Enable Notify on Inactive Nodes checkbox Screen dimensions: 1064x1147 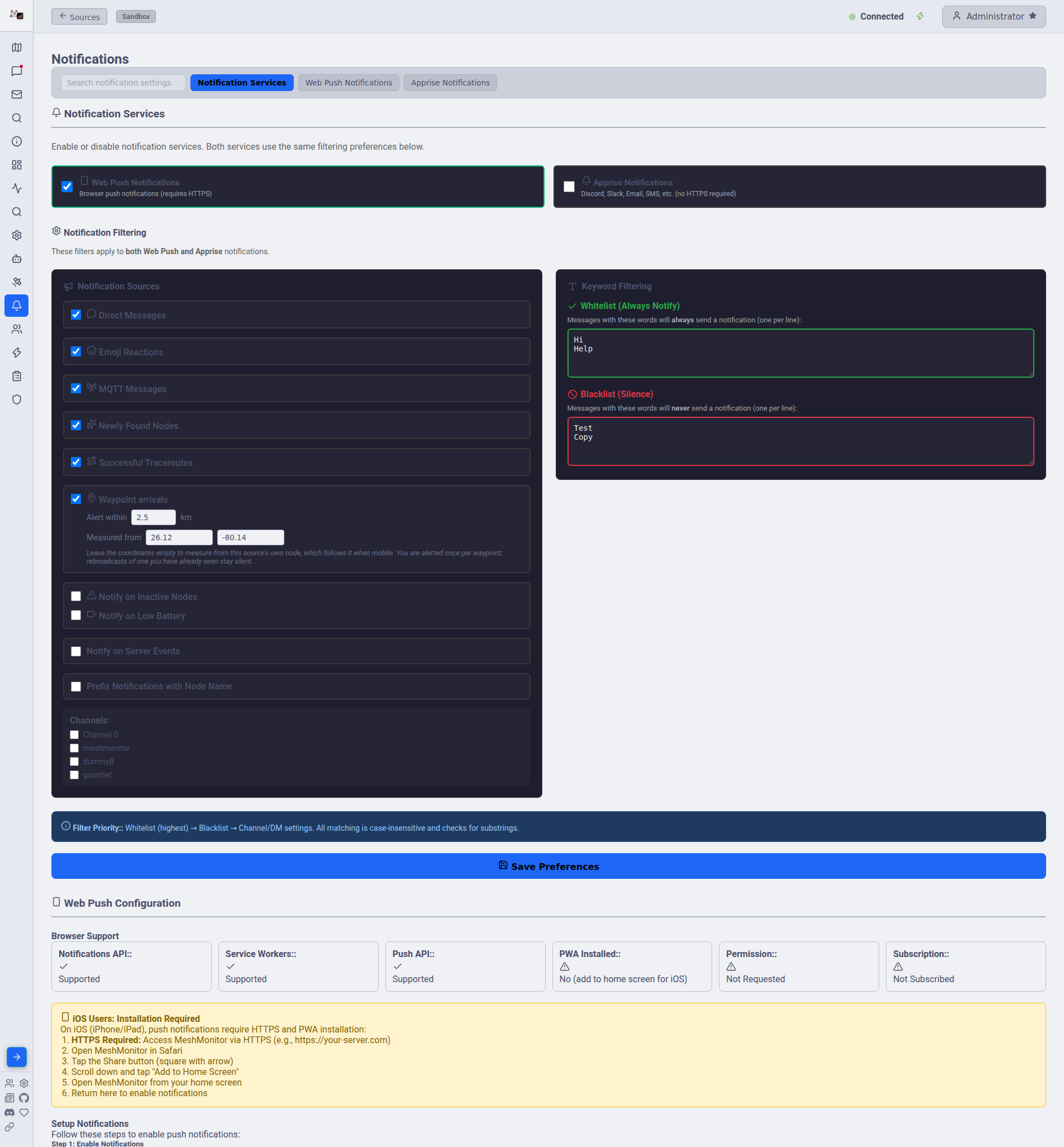coord(76,596)
